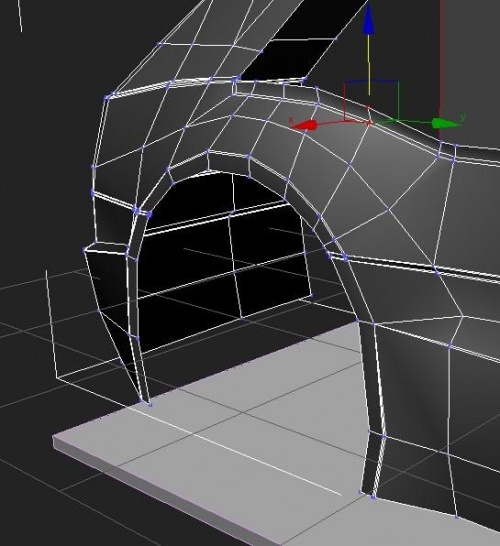Click the small green y label on the gizmo
The image size is (500, 546).
pyautogui.click(x=463, y=117)
